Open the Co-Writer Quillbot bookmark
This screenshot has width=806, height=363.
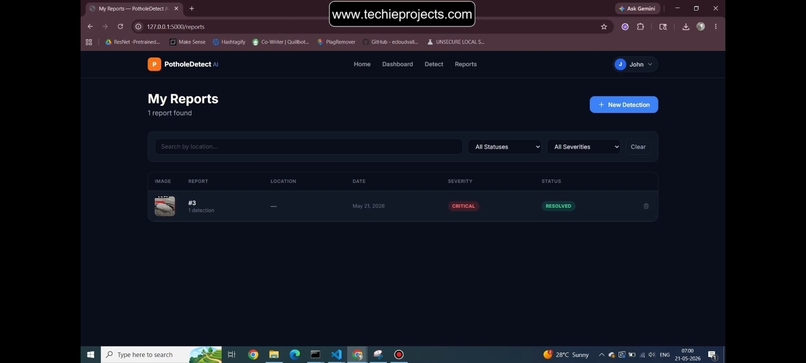tap(281, 42)
